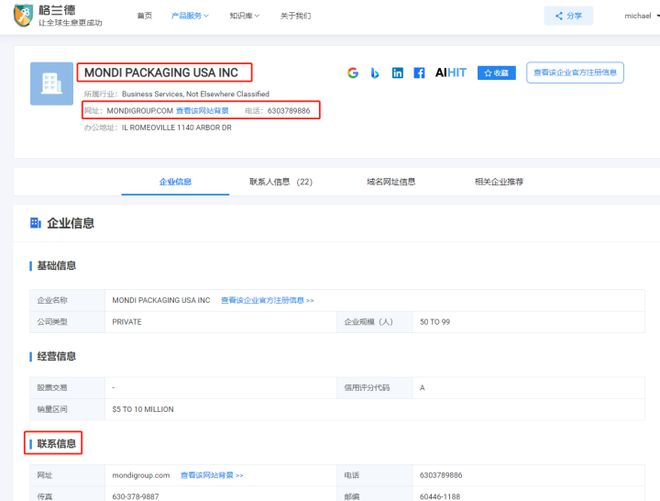The height and width of the screenshot is (501, 660).
Task: Open Bing search icon for company
Action: click(375, 73)
